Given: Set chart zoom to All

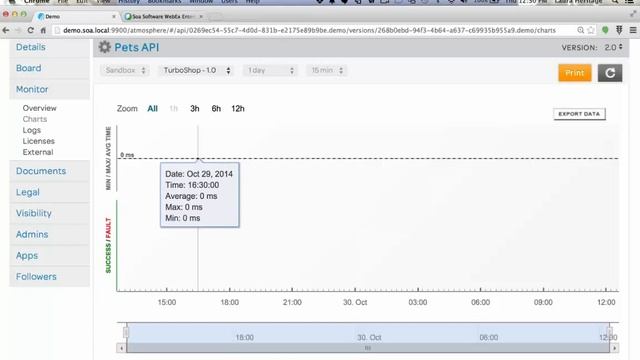Looking at the screenshot, I should [152, 109].
